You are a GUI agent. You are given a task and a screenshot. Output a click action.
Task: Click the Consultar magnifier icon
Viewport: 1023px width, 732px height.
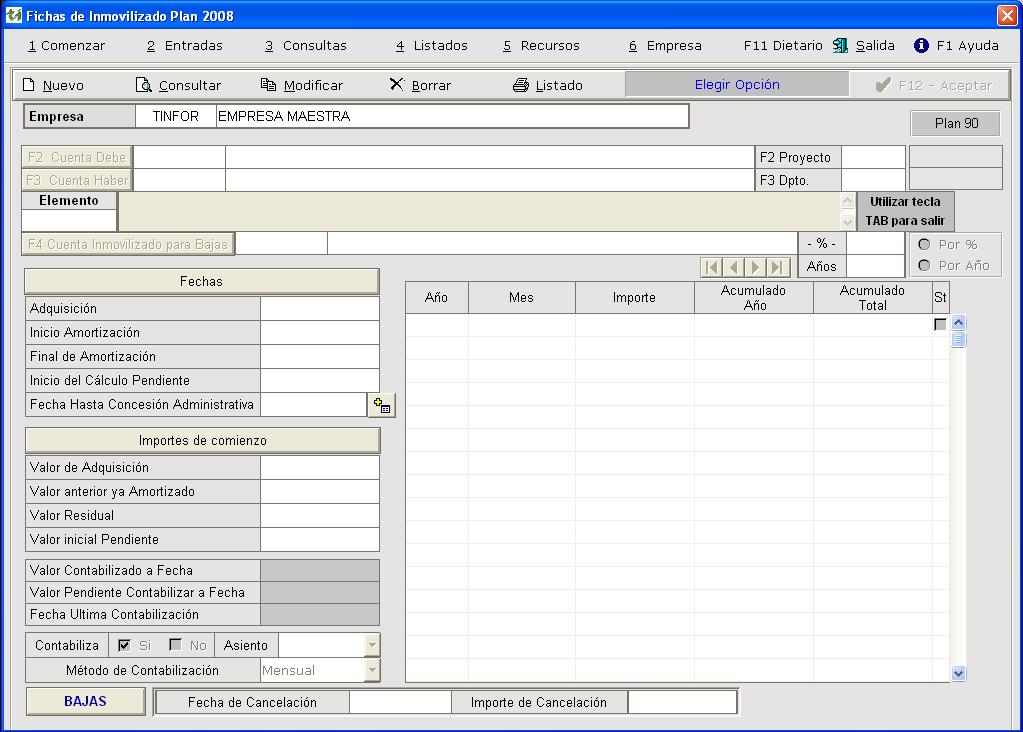(143, 85)
